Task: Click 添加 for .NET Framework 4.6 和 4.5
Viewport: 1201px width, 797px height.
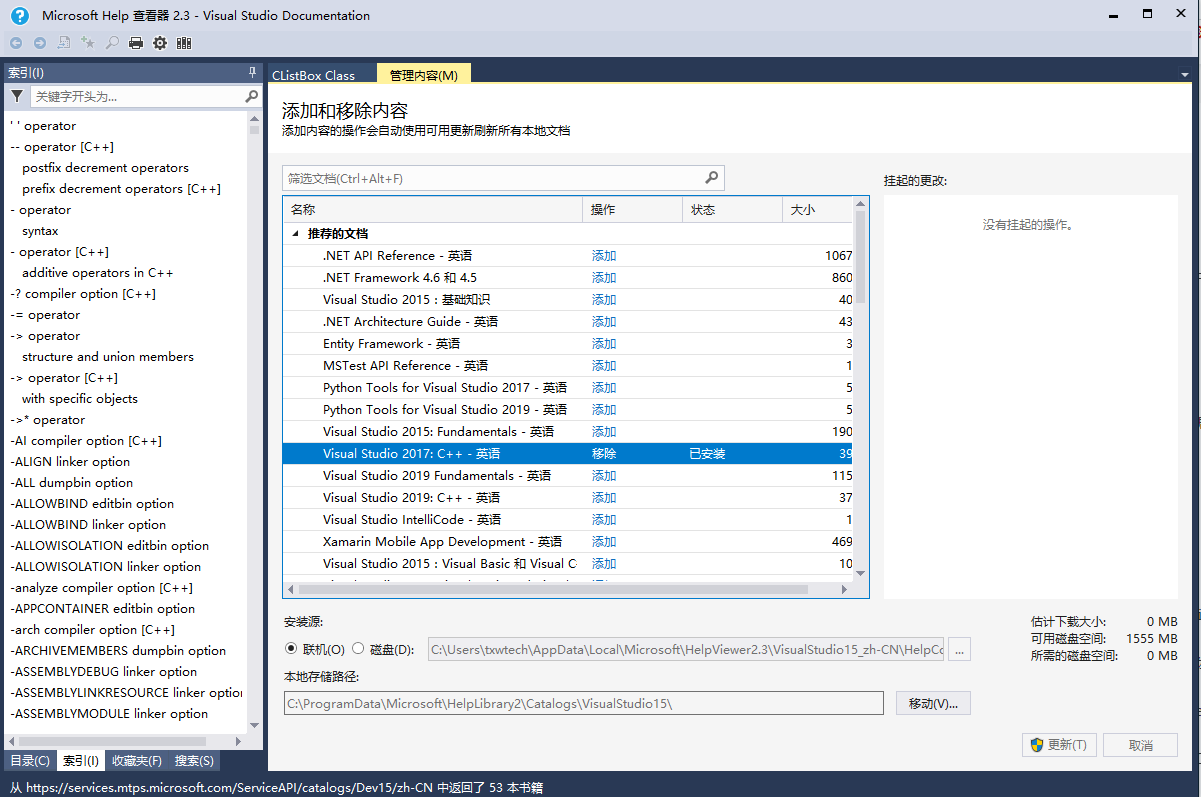Action: (604, 278)
